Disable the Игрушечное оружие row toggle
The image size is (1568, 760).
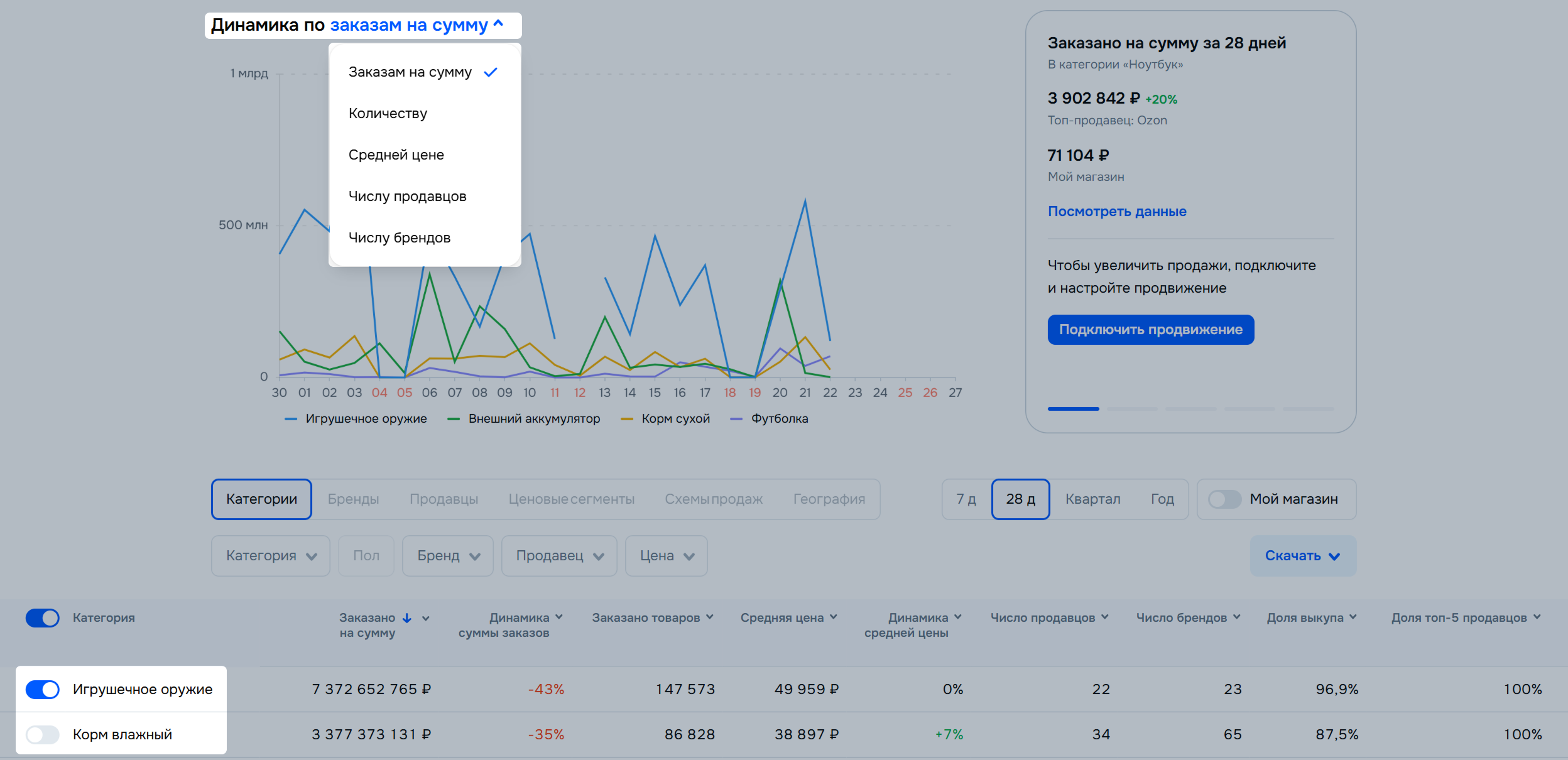click(x=43, y=690)
